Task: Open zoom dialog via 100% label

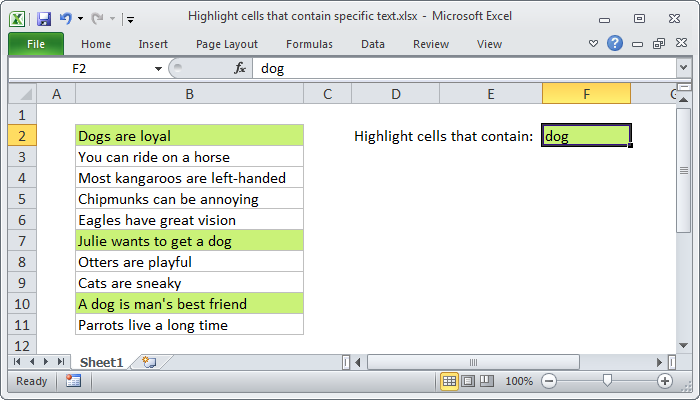Action: tap(519, 381)
